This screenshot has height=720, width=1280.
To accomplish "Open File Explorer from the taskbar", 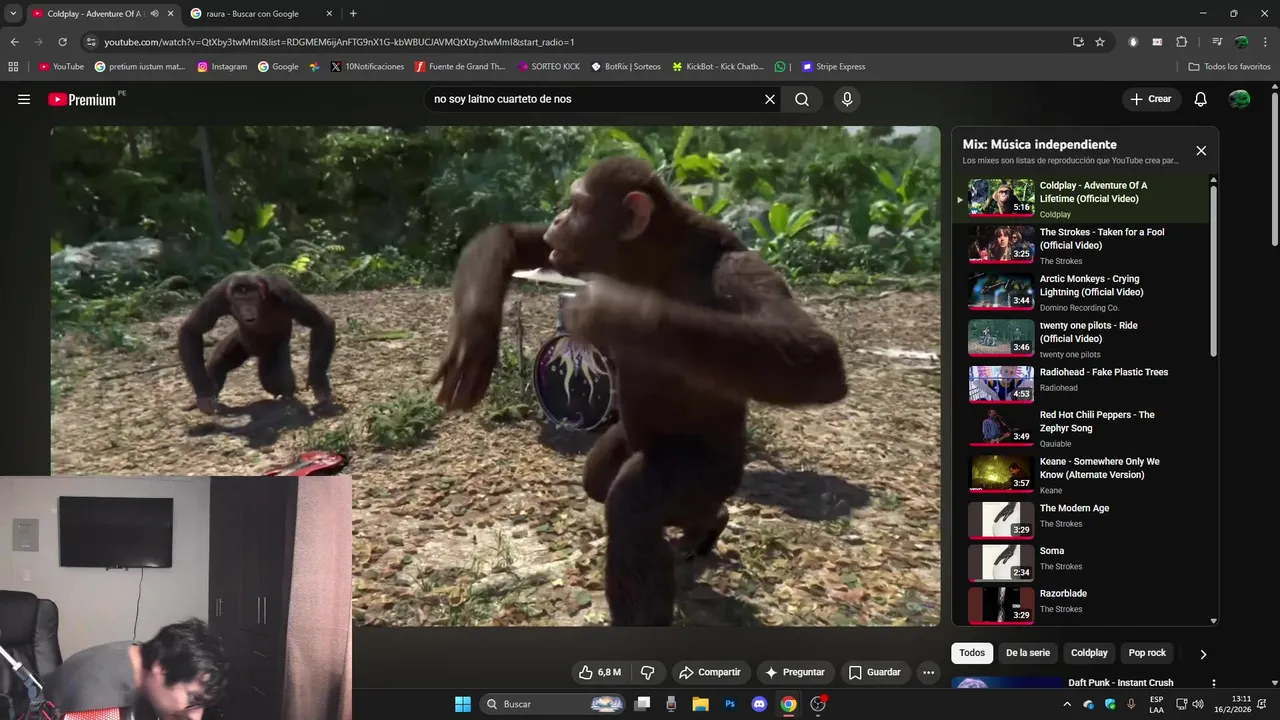I will click(700, 704).
